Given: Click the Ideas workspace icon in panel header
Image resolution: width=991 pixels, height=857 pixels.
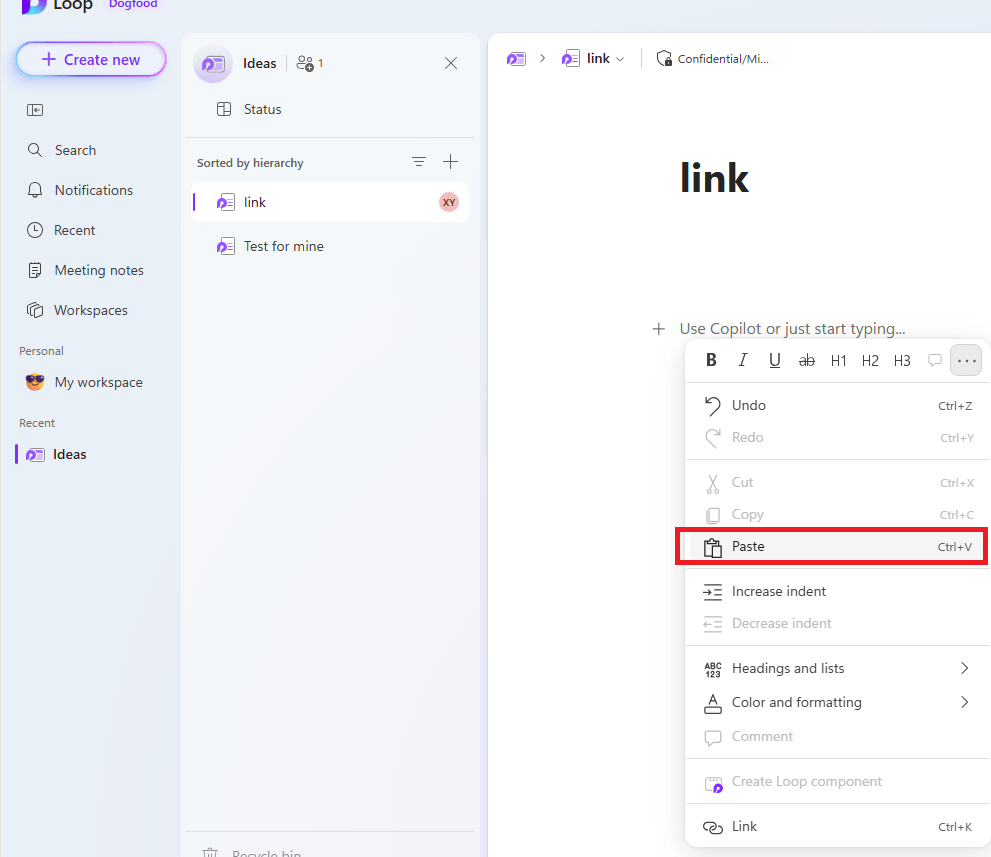Looking at the screenshot, I should coord(213,63).
